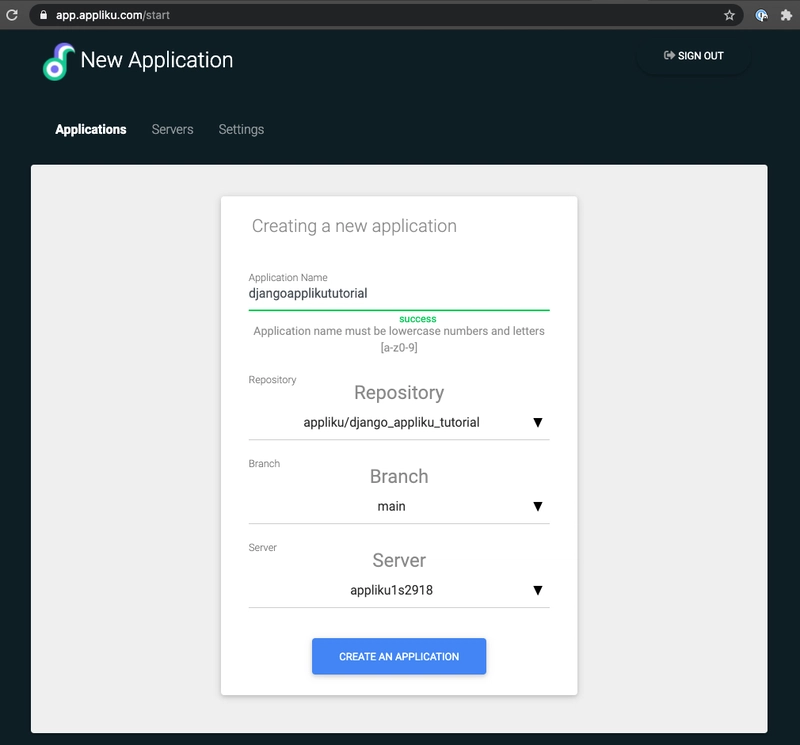The height and width of the screenshot is (745, 800).
Task: Open the Repository dropdown showing appliku/django_appliku_tutorial
Action: pos(399,423)
